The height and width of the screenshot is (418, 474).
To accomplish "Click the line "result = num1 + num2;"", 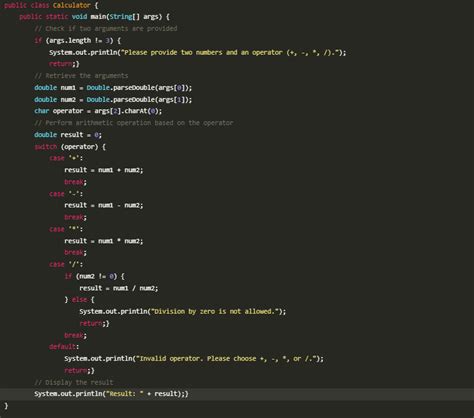I will coord(104,170).
